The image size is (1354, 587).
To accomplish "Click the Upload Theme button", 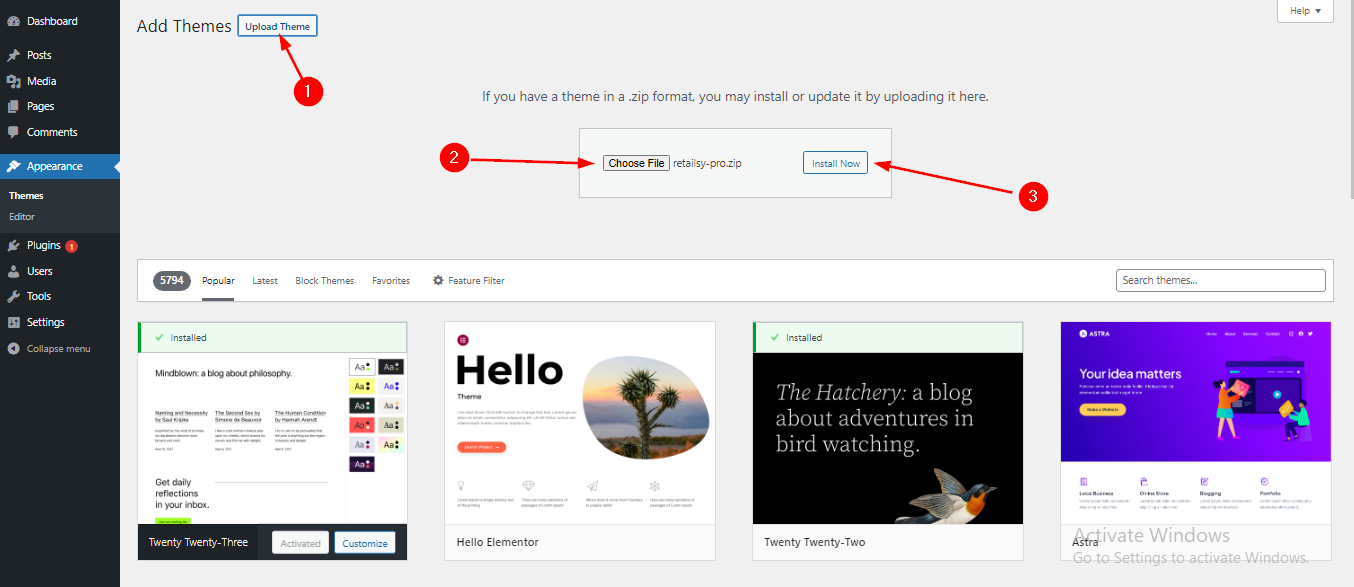I will (277, 26).
